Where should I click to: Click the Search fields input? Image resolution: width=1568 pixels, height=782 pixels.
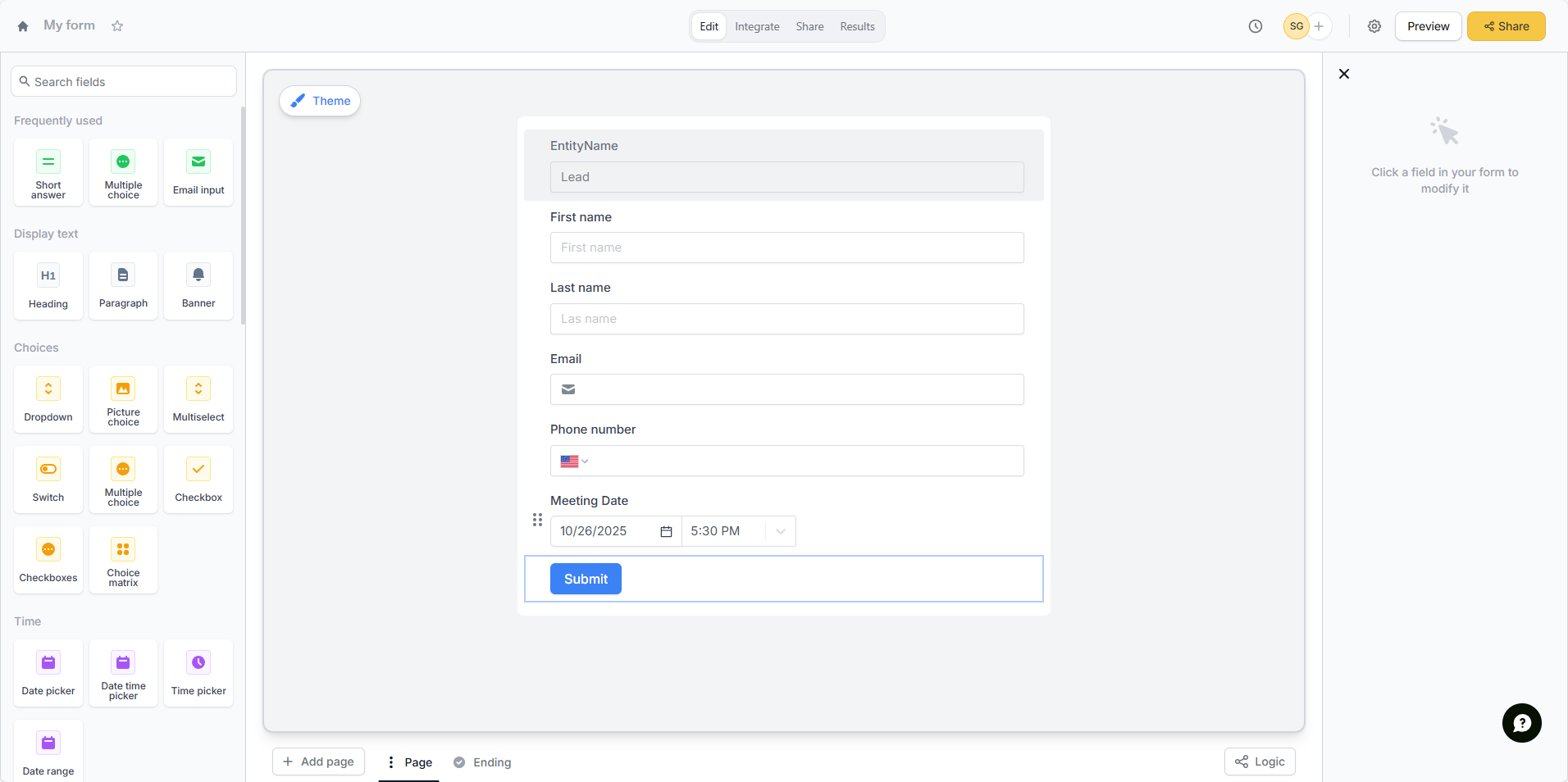pos(125,82)
